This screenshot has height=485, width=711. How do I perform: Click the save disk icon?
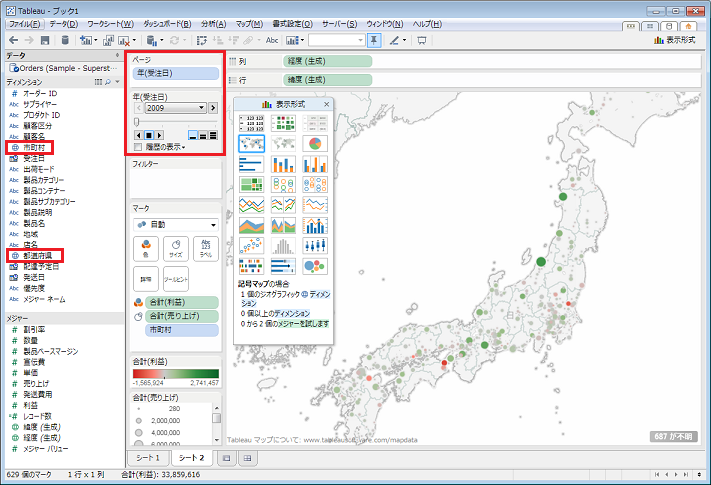pos(45,40)
